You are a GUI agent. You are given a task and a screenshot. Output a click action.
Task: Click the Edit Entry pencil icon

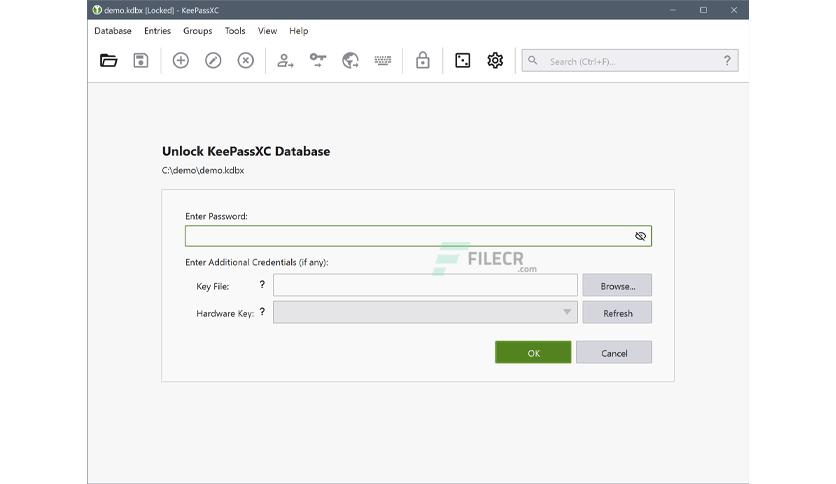point(213,60)
